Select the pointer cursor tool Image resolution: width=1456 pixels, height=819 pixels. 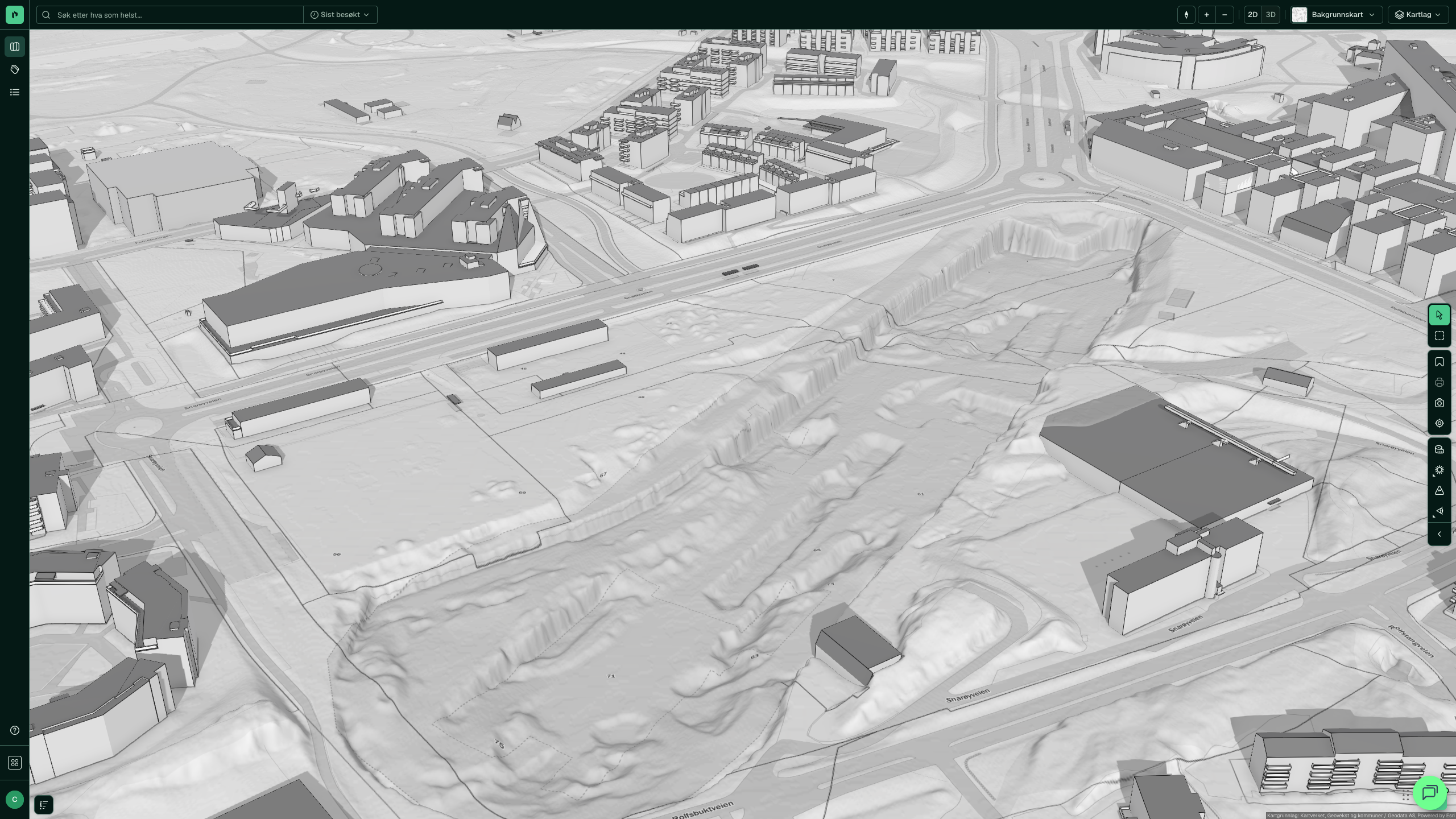[x=1440, y=315]
